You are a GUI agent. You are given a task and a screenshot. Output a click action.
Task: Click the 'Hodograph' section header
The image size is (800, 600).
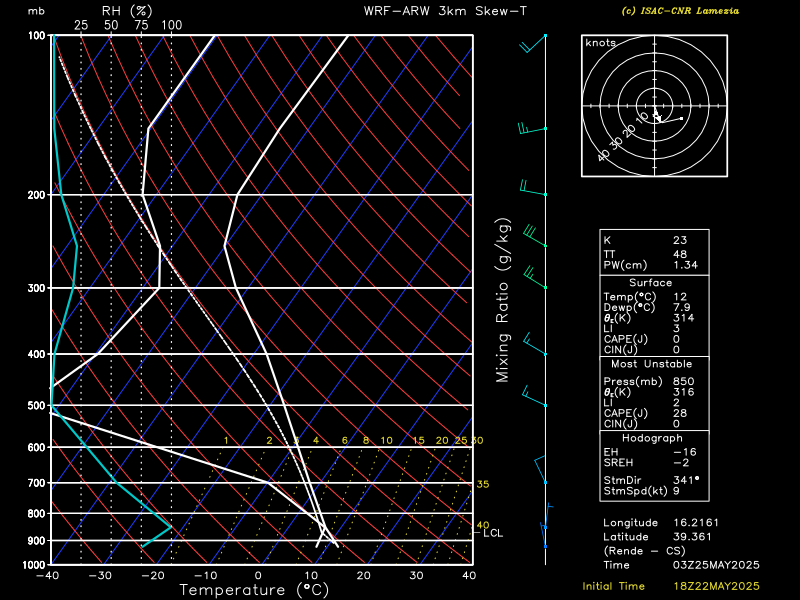click(x=652, y=438)
